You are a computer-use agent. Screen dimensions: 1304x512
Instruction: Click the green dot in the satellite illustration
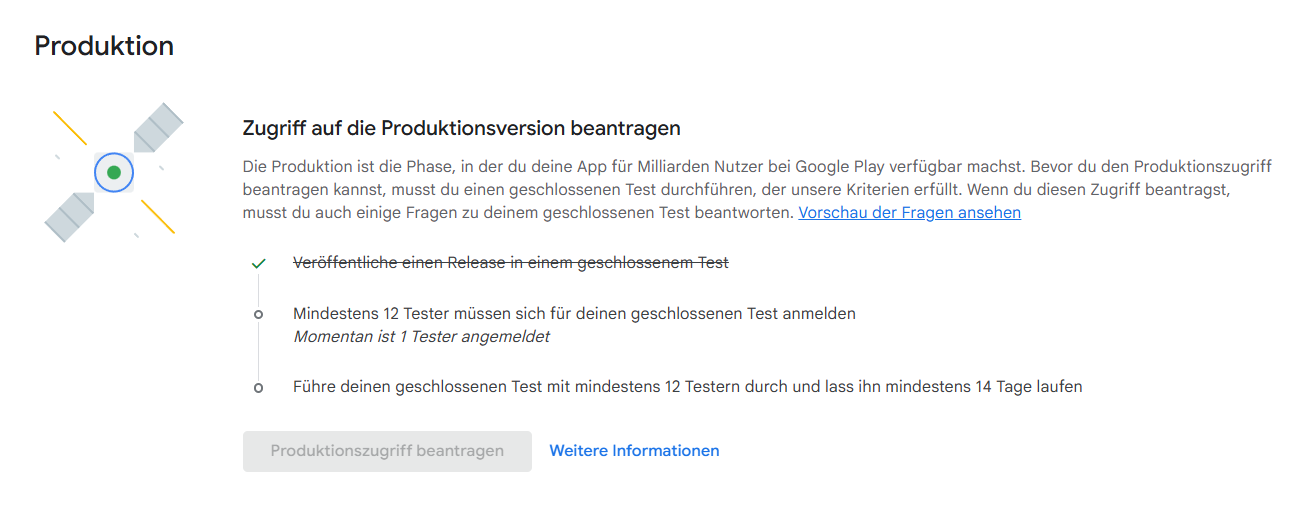[x=114, y=173]
